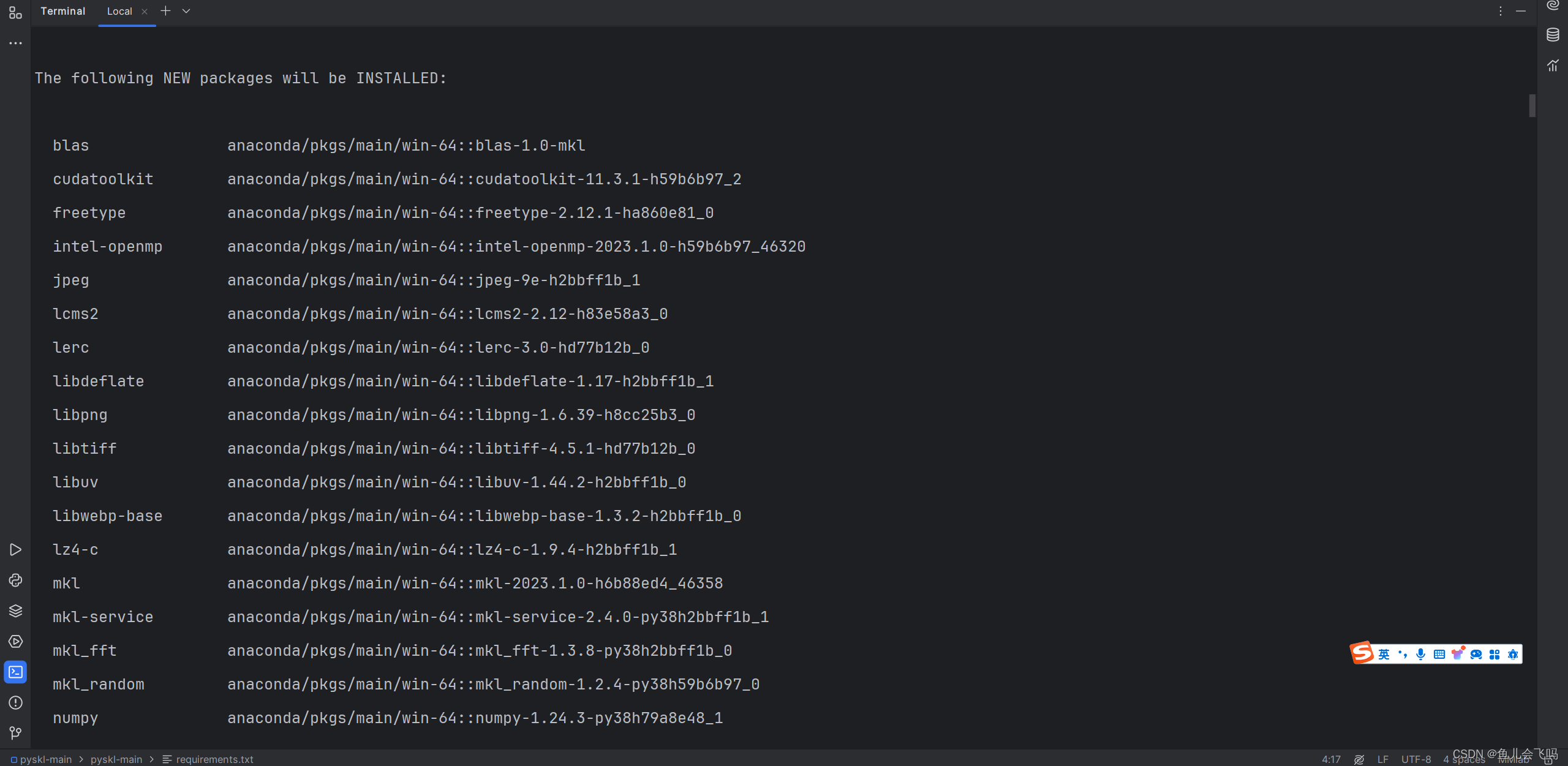Toggle read-only mode in the status bar

[x=1359, y=759]
